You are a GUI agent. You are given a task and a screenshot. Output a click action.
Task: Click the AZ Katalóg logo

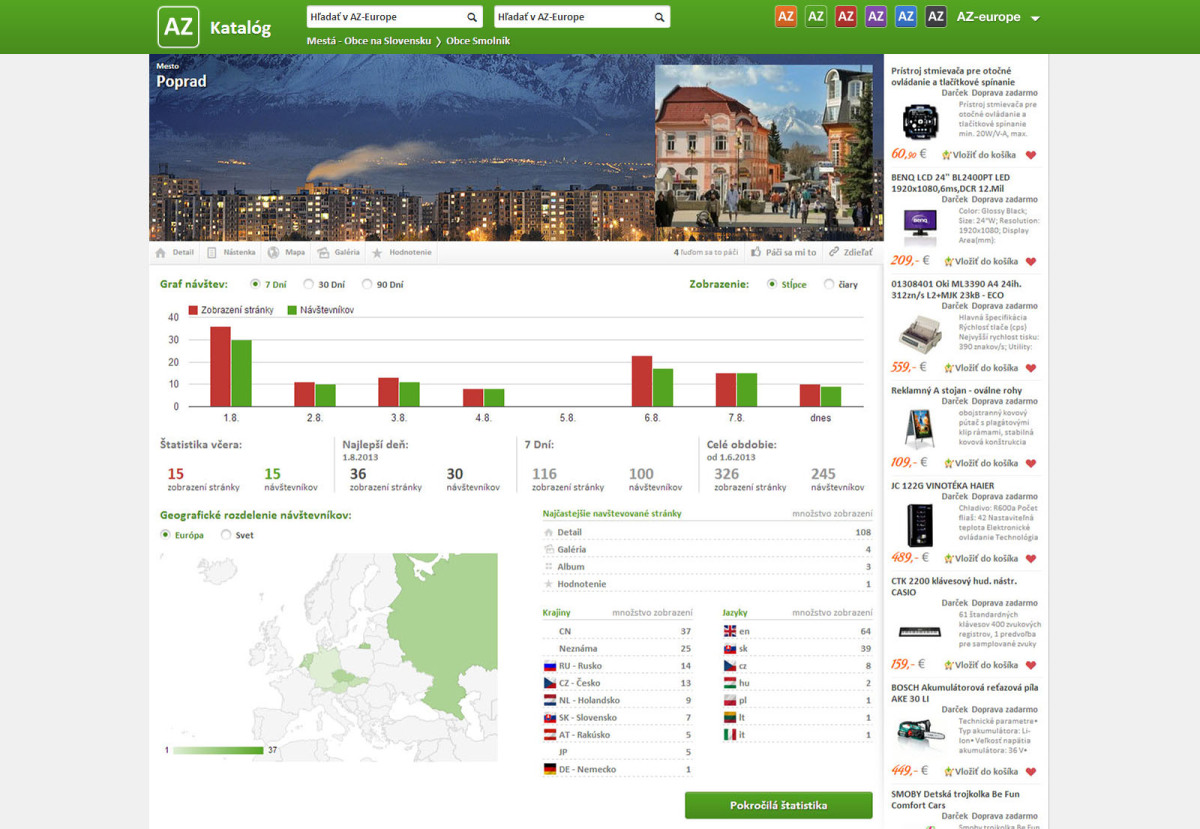pyautogui.click(x=214, y=27)
